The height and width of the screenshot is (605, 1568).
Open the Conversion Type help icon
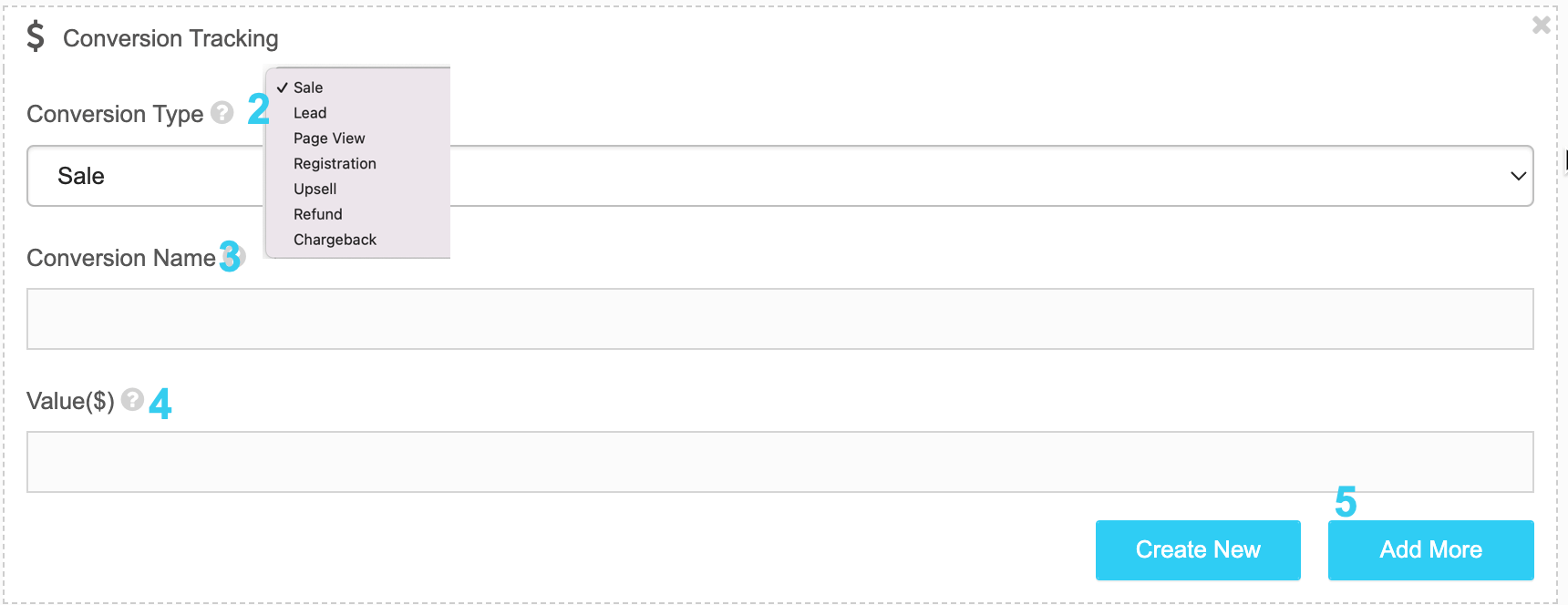pyautogui.click(x=222, y=112)
